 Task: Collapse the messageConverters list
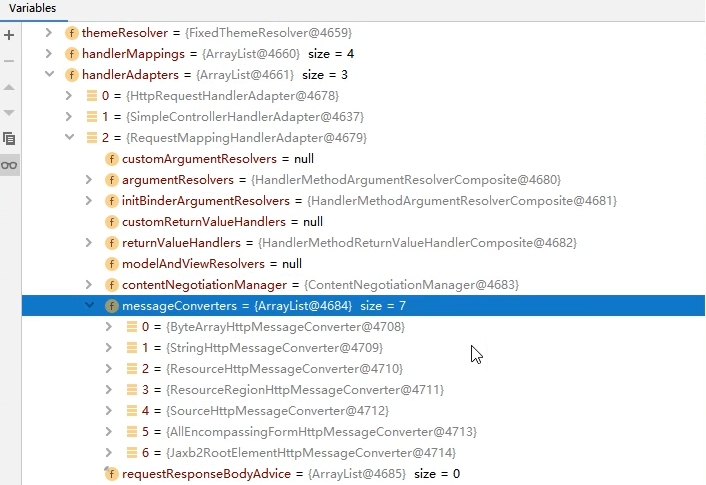(90, 305)
